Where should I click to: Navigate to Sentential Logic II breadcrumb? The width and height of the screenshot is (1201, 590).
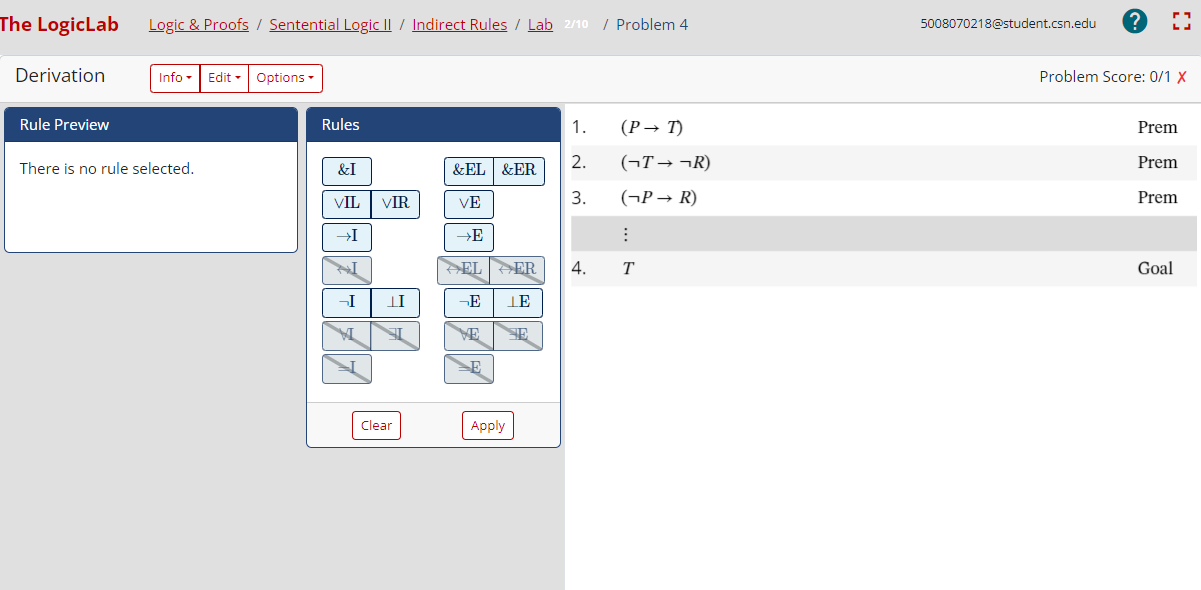click(x=330, y=24)
